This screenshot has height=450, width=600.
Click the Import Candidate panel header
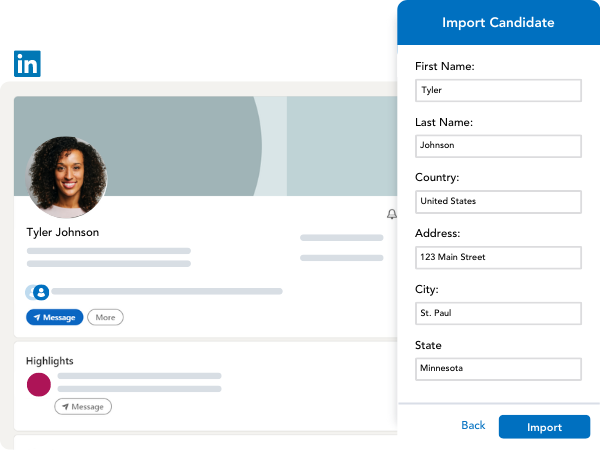[x=498, y=23]
